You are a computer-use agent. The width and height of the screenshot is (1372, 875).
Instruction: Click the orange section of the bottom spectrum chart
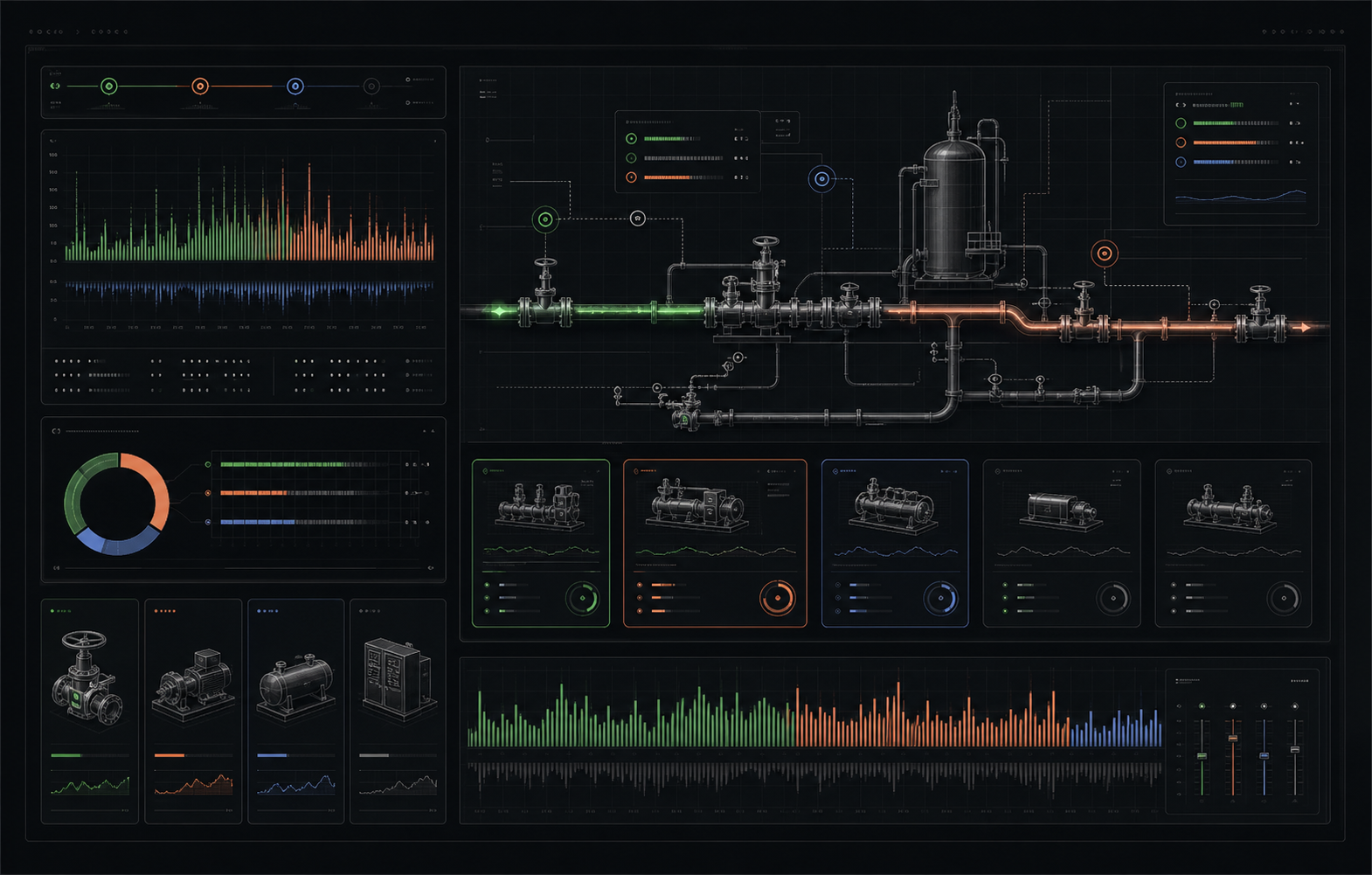(x=932, y=717)
